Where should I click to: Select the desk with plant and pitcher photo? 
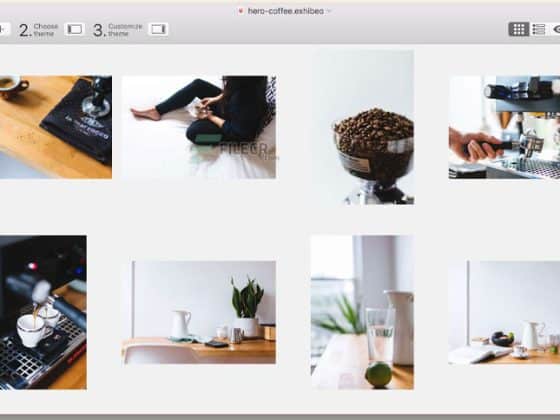point(199,312)
